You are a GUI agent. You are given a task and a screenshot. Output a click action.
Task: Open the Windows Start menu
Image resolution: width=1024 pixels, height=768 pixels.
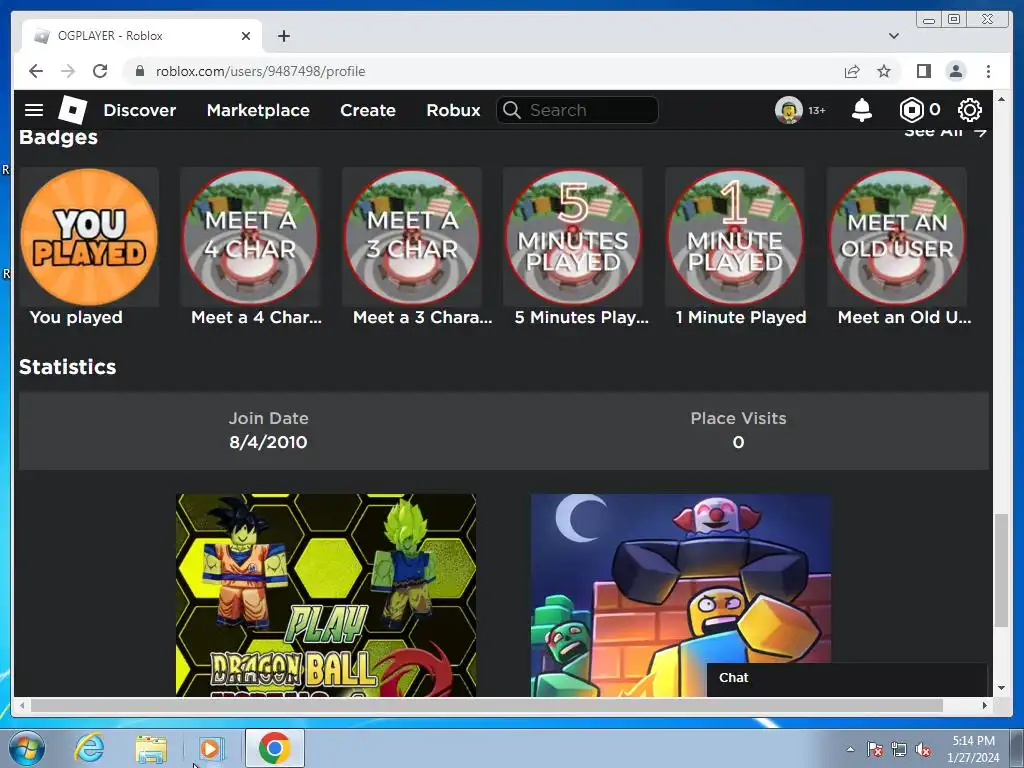(26, 748)
